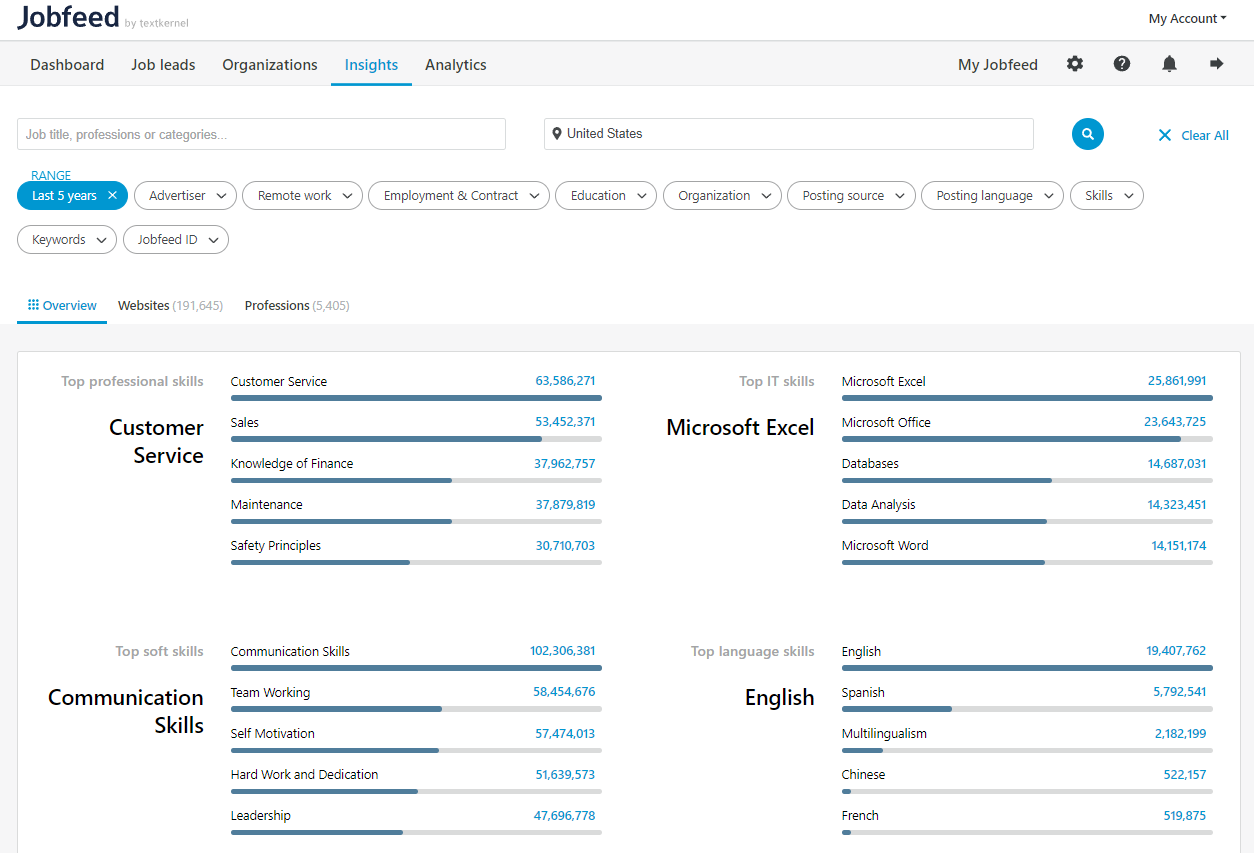Click the grid icon beside Overview
Screen dimensions: 1254x853
click(31, 304)
